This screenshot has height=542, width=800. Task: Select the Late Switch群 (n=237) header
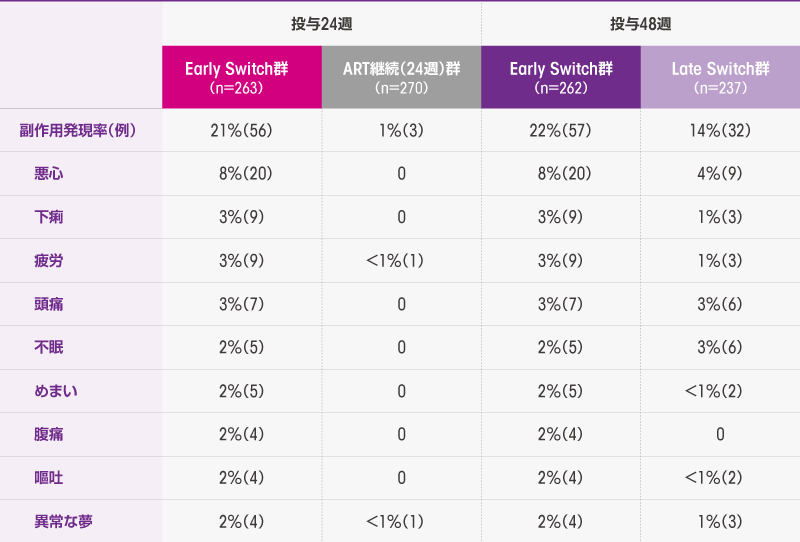tap(720, 77)
